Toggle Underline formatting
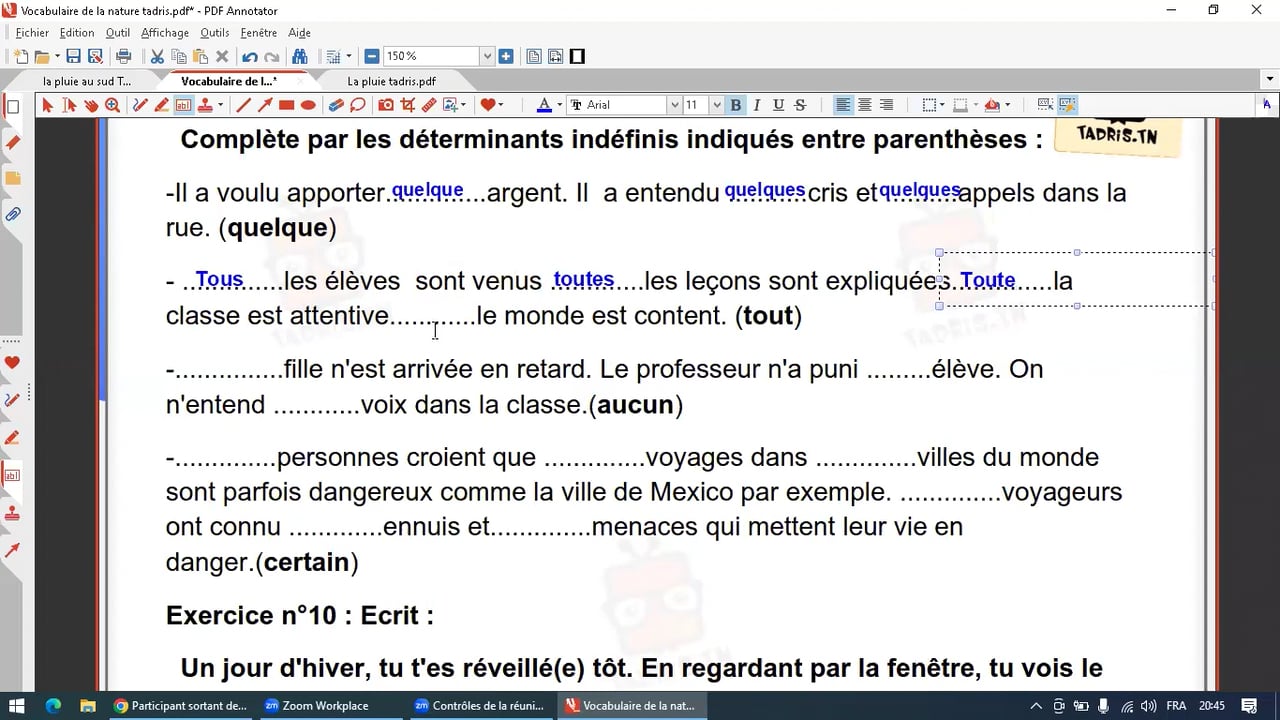The width and height of the screenshot is (1280, 720). 778,105
